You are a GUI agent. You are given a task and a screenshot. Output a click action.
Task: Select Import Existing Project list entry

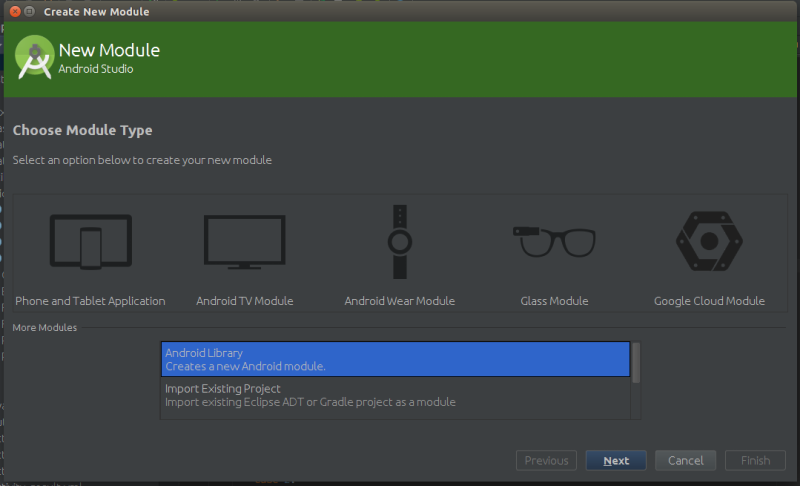coord(395,395)
